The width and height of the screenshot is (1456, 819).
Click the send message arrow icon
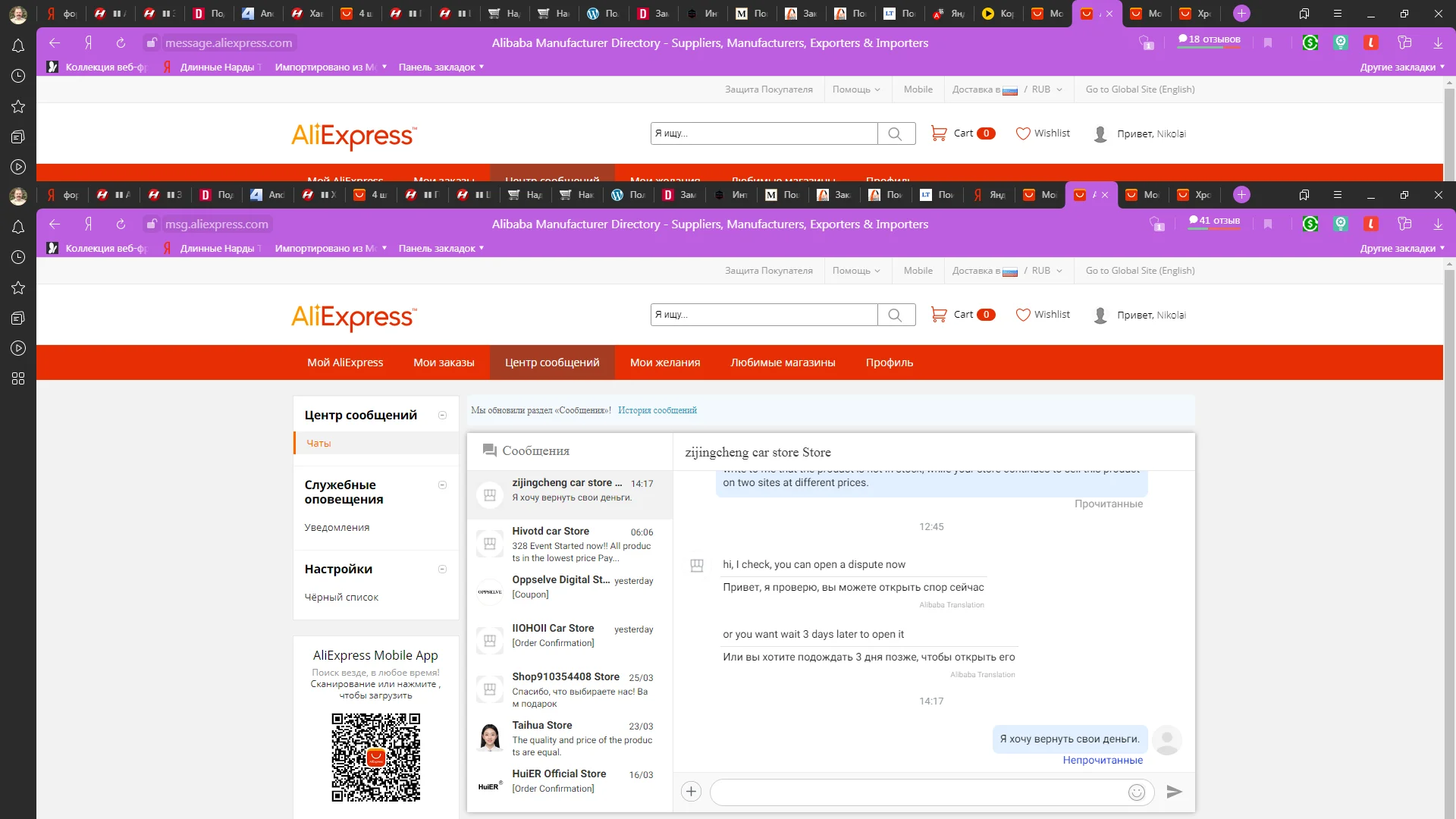[x=1174, y=792]
